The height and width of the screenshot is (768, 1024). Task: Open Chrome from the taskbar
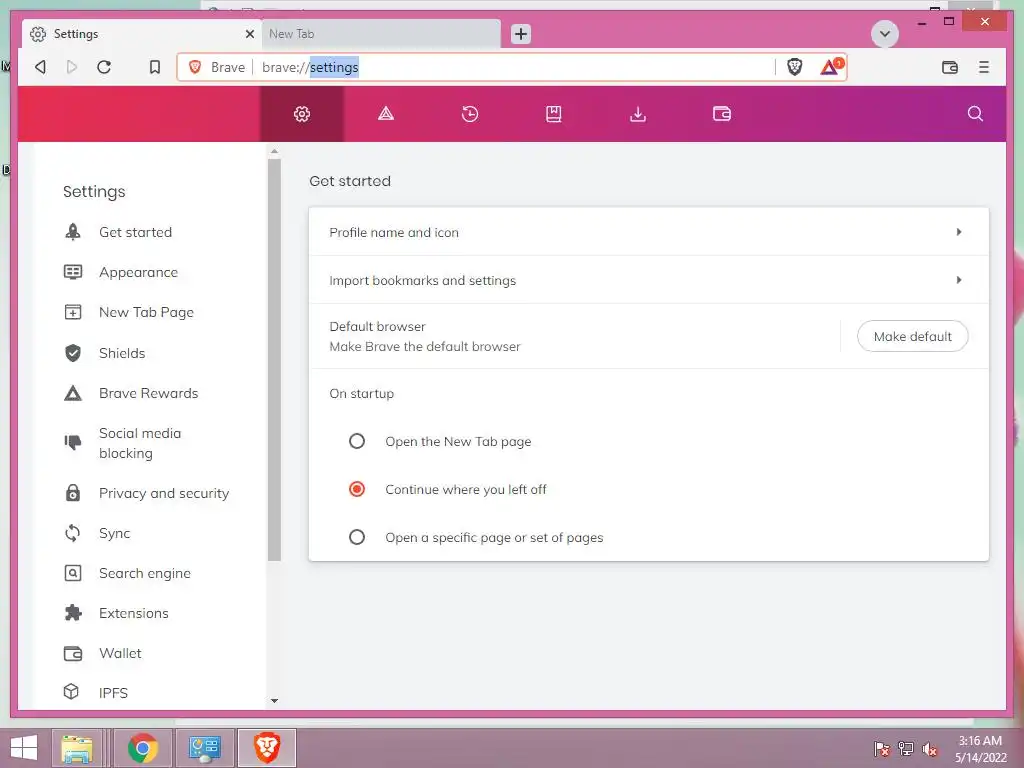[x=142, y=748]
